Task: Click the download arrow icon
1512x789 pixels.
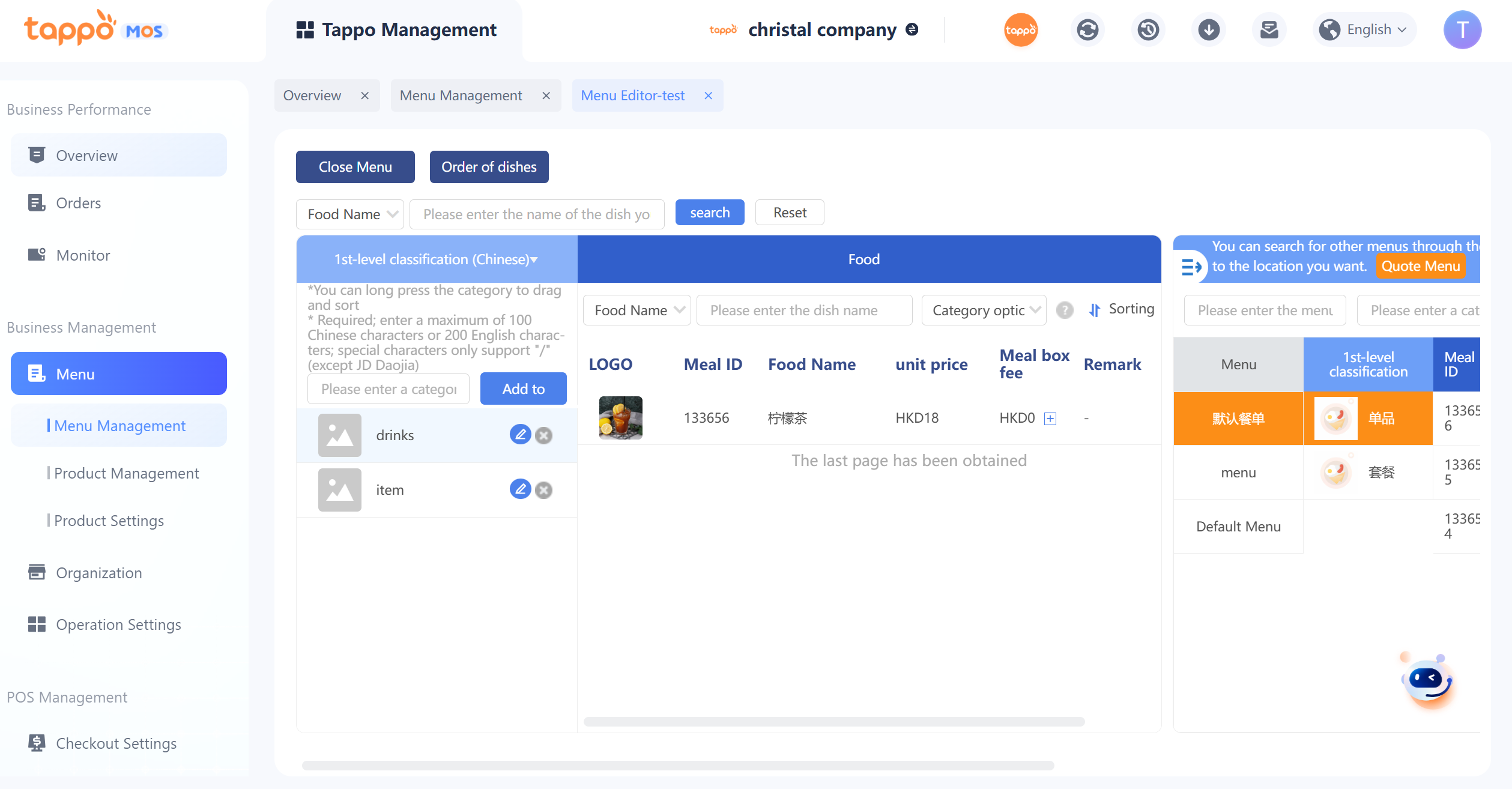Action: (1208, 29)
